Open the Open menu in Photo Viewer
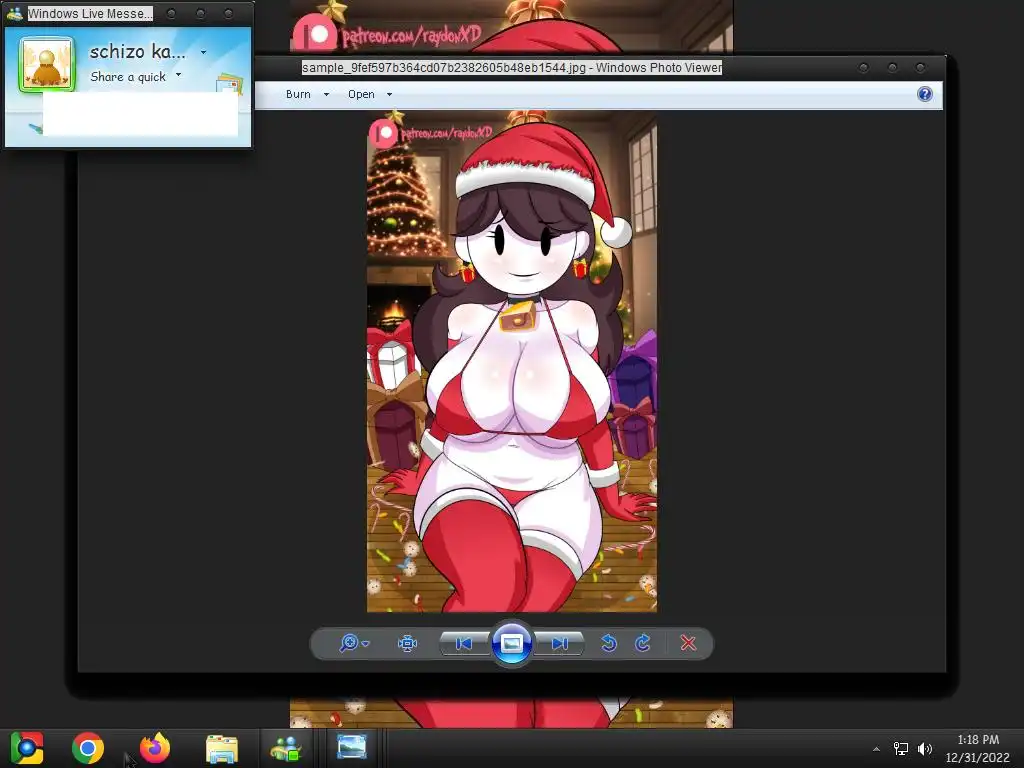Screen dimensions: 1024x768 pos(370,94)
